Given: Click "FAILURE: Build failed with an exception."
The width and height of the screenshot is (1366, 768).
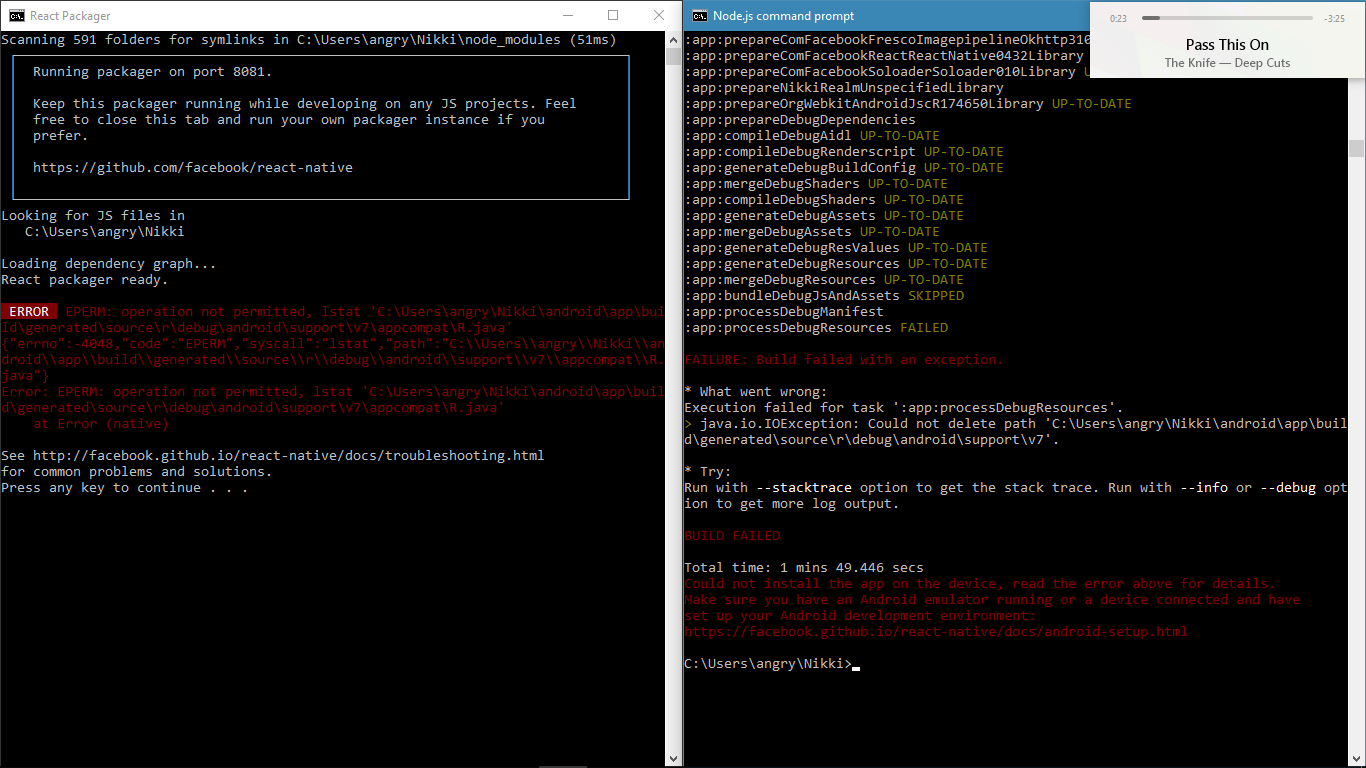Looking at the screenshot, I should [x=844, y=360].
